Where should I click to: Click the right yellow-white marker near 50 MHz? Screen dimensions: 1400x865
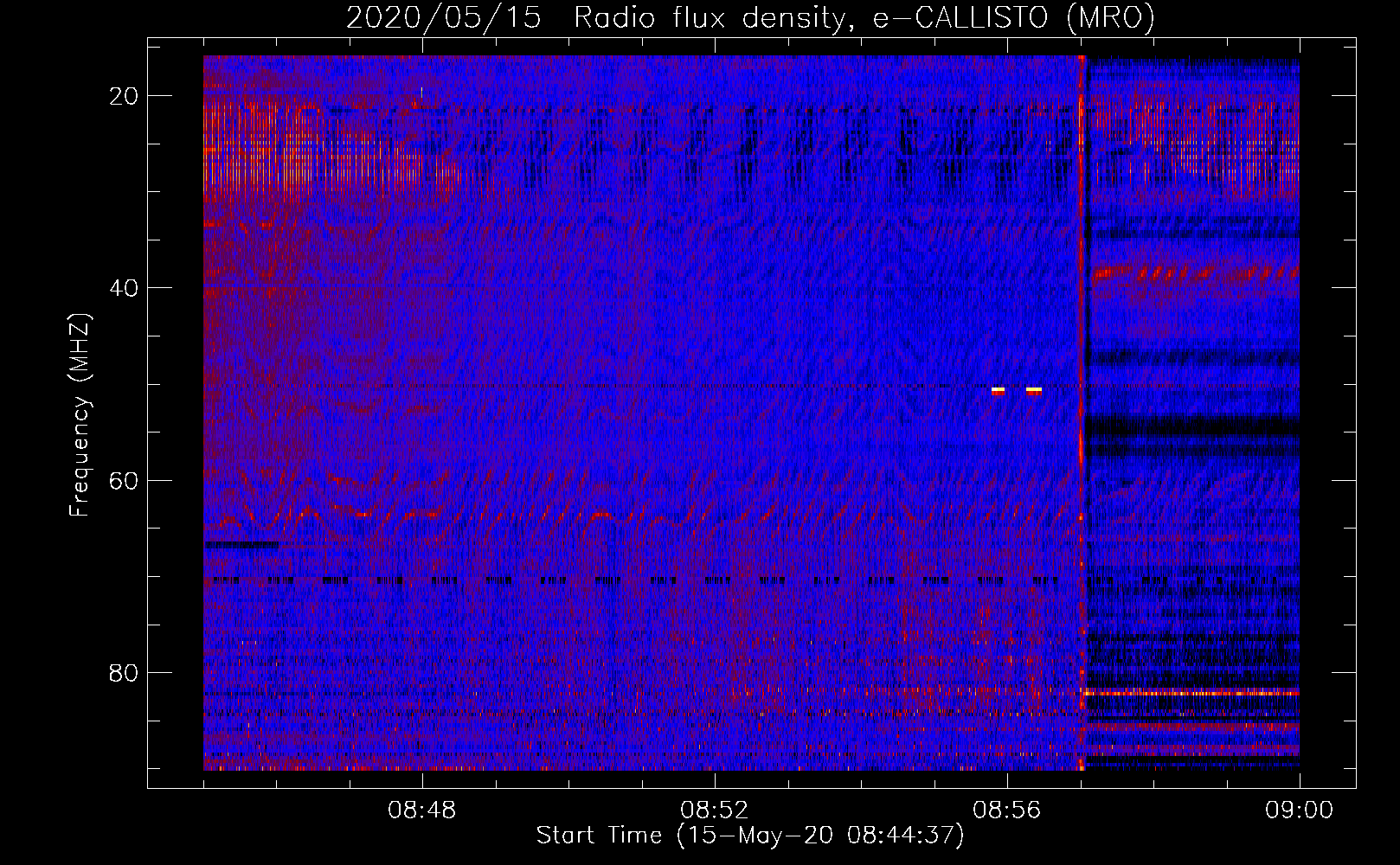coord(1034,391)
